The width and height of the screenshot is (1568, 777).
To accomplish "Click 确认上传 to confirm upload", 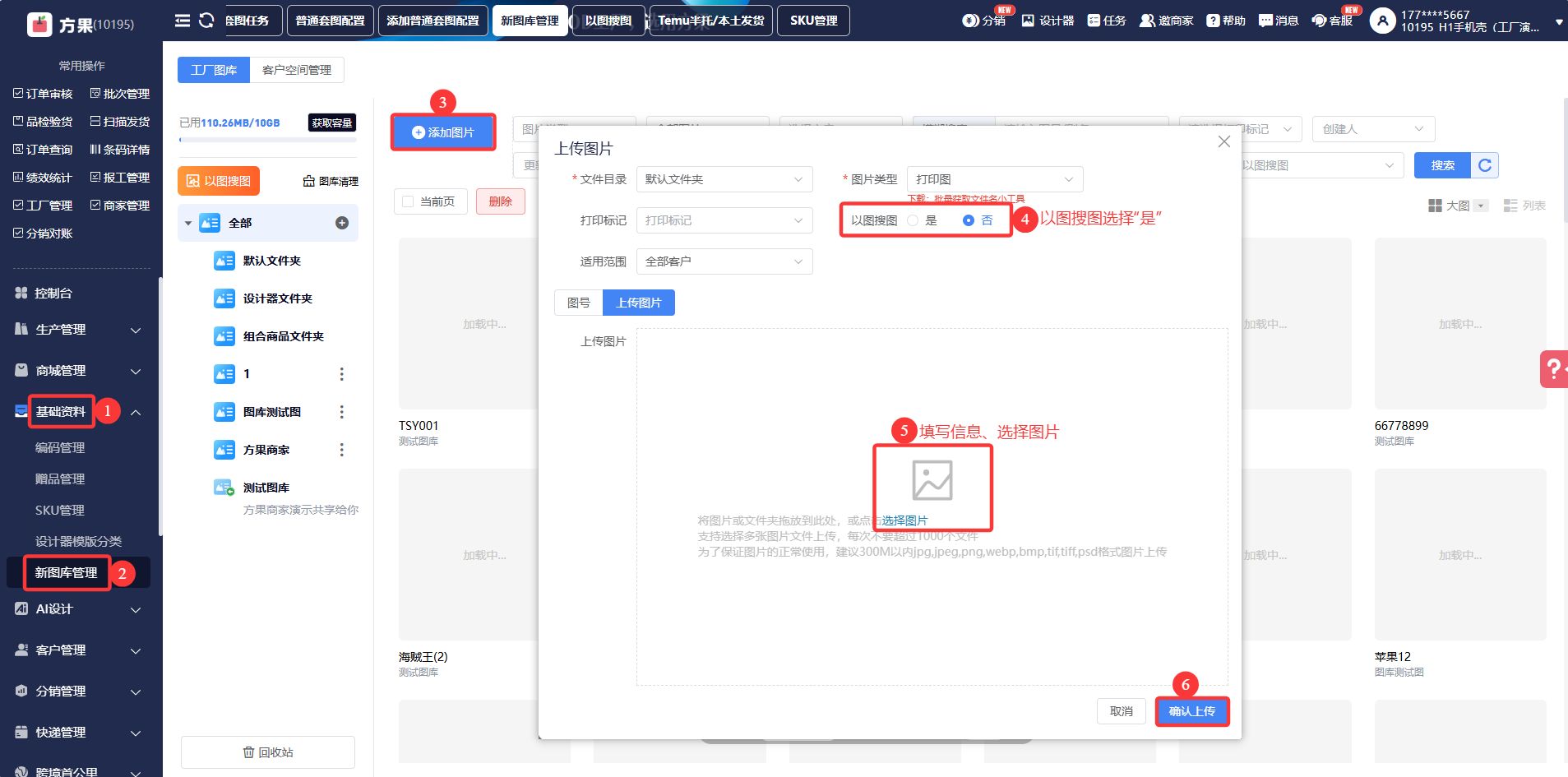I will point(1192,711).
